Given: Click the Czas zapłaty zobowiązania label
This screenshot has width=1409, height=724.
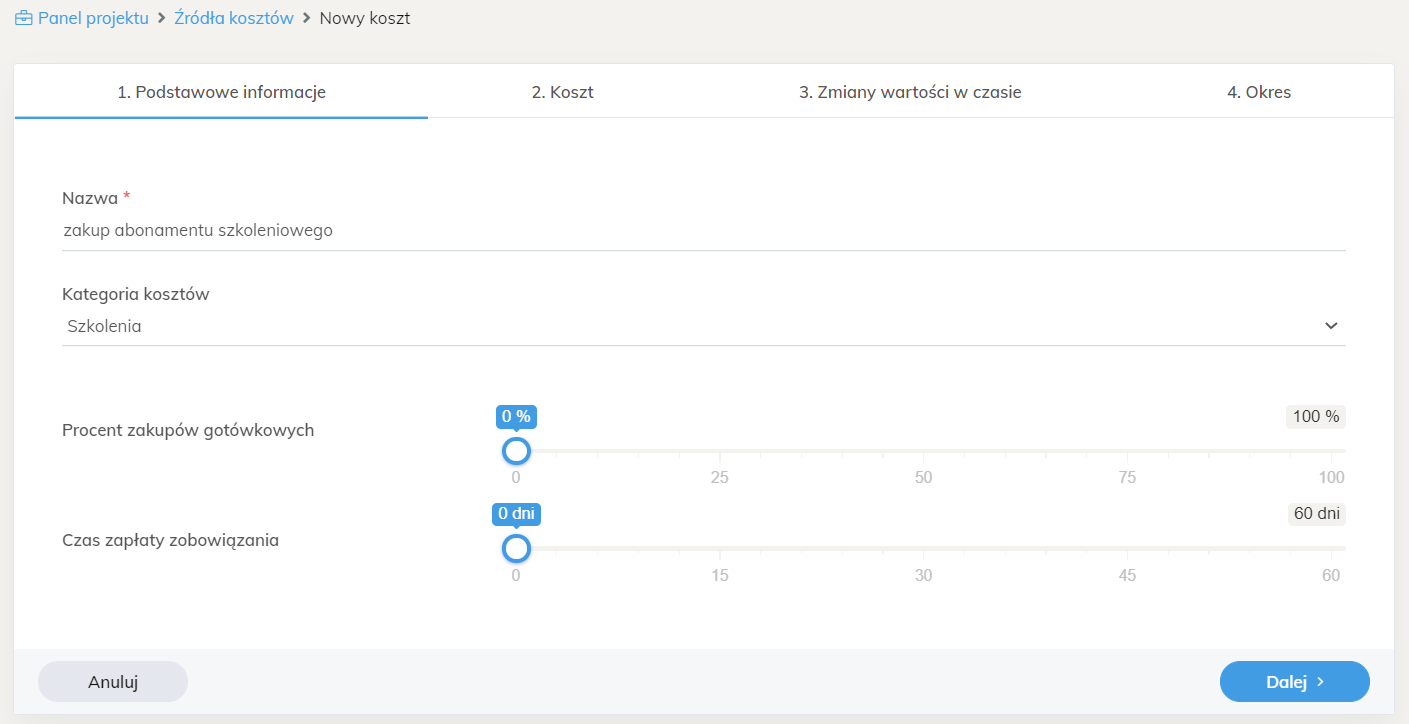Looking at the screenshot, I should click(170, 540).
